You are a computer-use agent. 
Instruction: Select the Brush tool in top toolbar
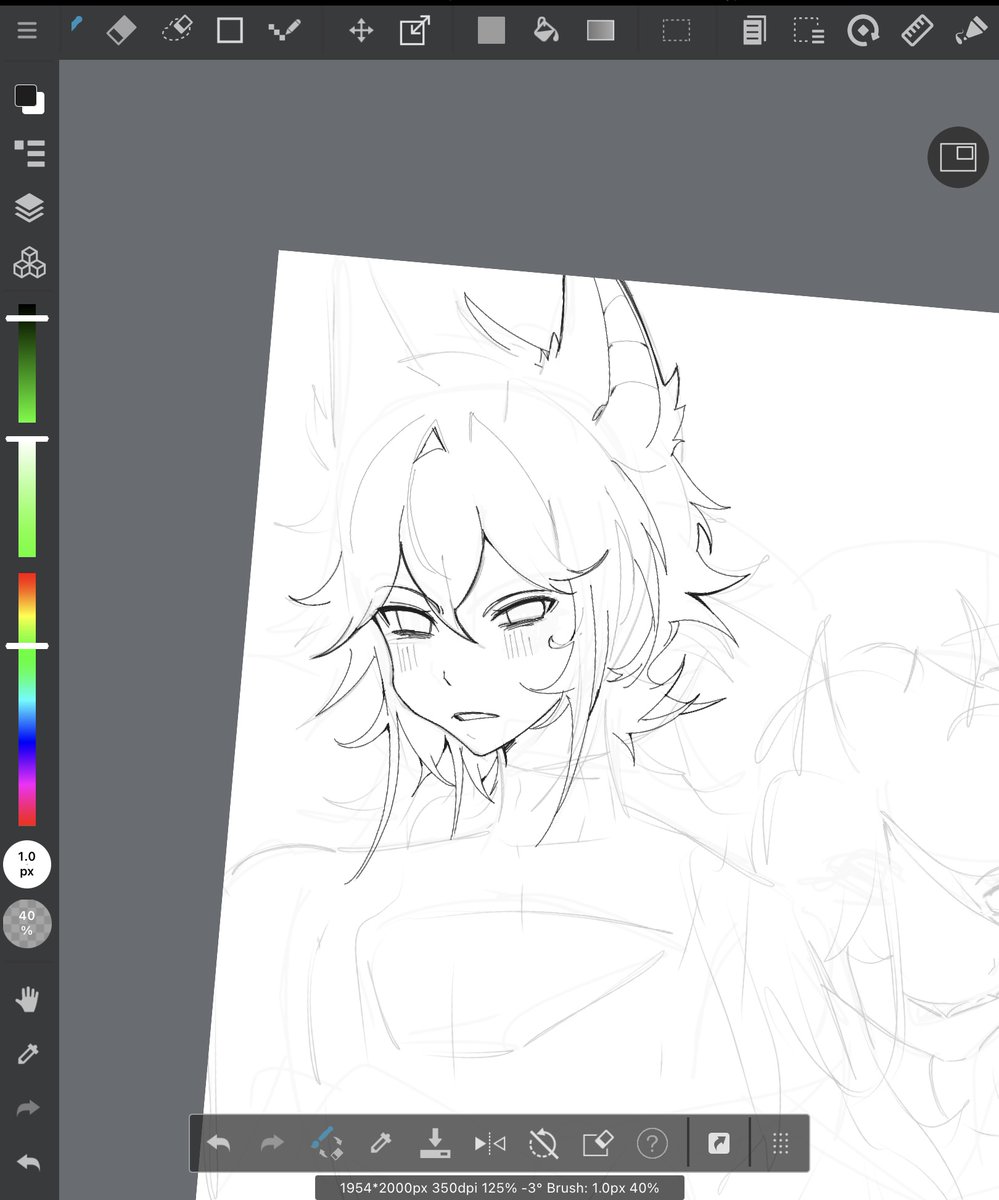pos(76,26)
